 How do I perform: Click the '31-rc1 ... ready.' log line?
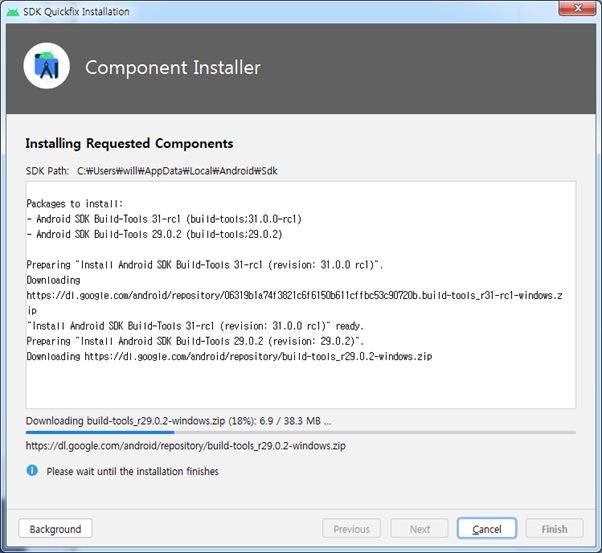click(195, 326)
